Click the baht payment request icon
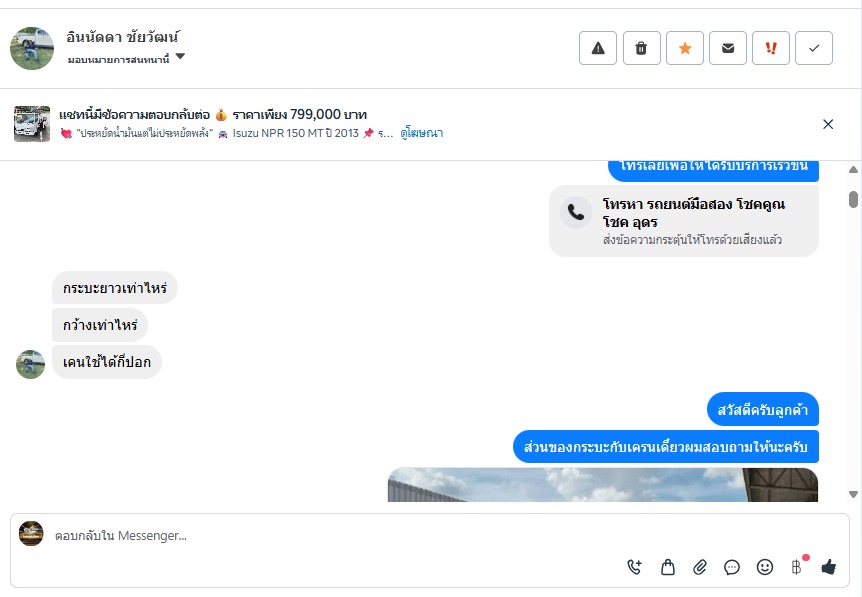 pyautogui.click(x=797, y=567)
